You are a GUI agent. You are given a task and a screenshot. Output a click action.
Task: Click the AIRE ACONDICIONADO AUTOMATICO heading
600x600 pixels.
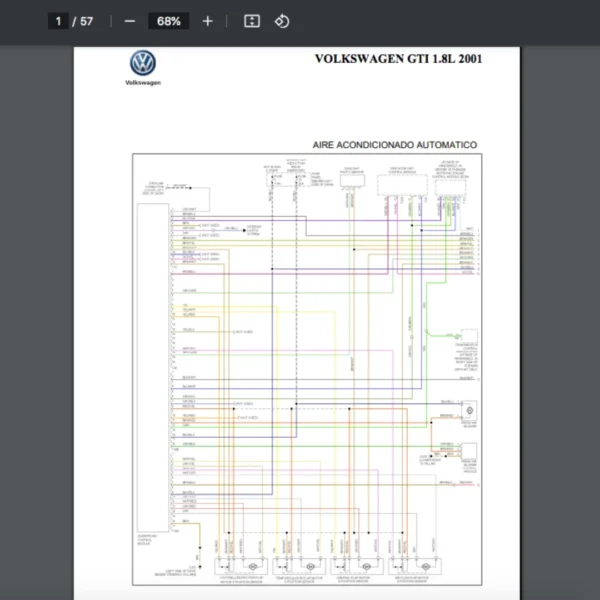pos(395,145)
